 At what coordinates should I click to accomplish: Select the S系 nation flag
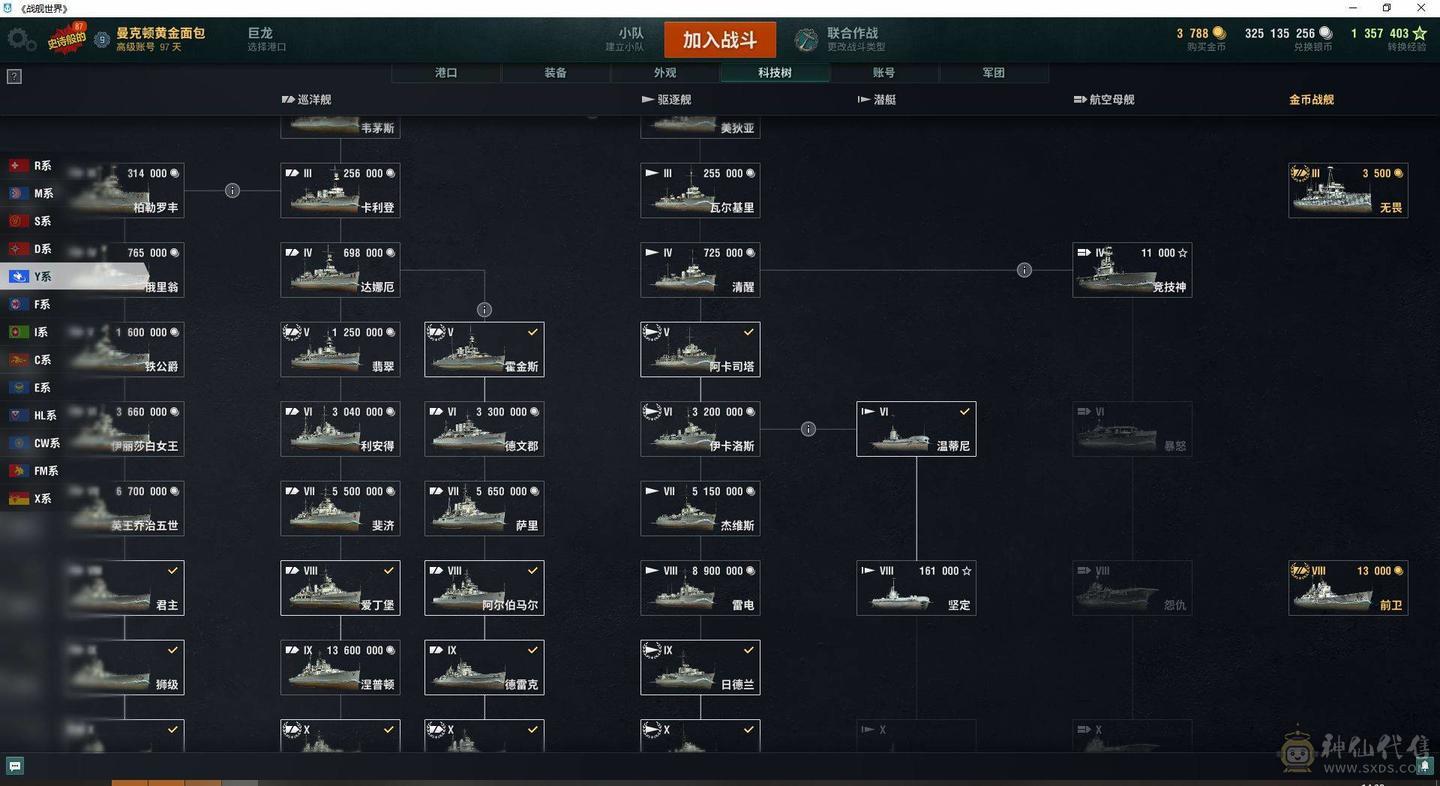pyautogui.click(x=18, y=221)
